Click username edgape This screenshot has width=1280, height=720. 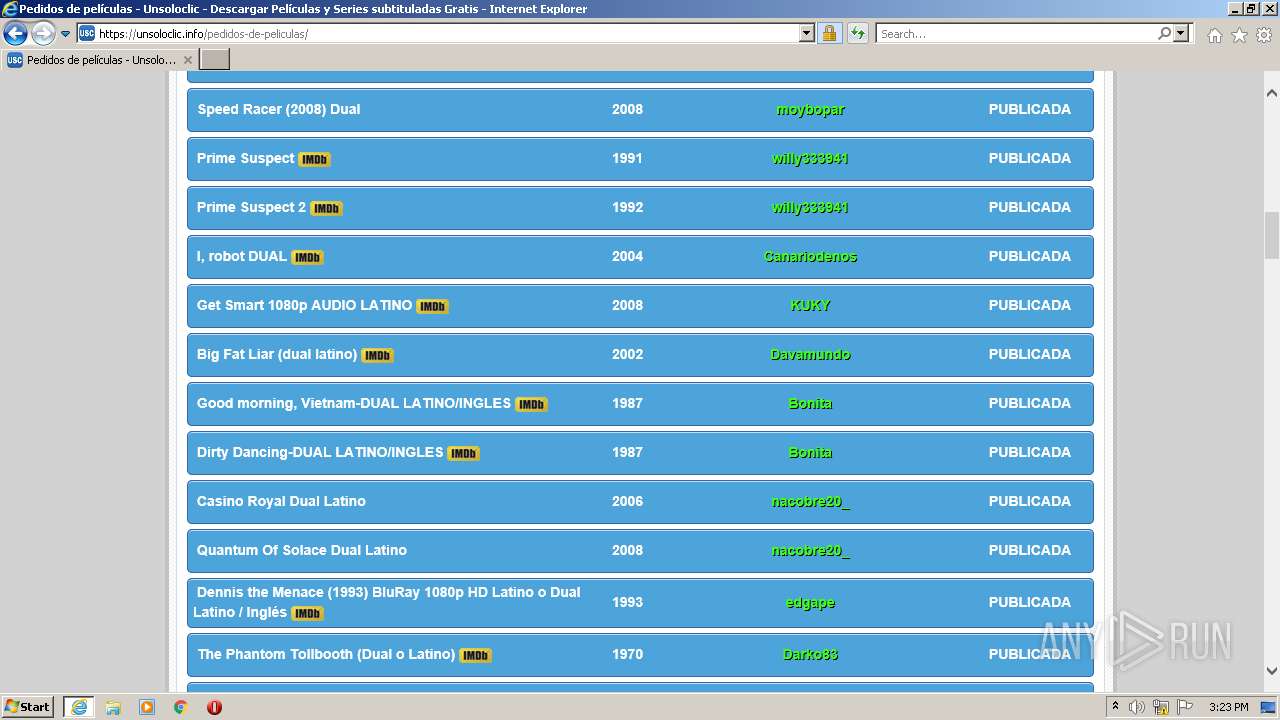[x=810, y=603]
